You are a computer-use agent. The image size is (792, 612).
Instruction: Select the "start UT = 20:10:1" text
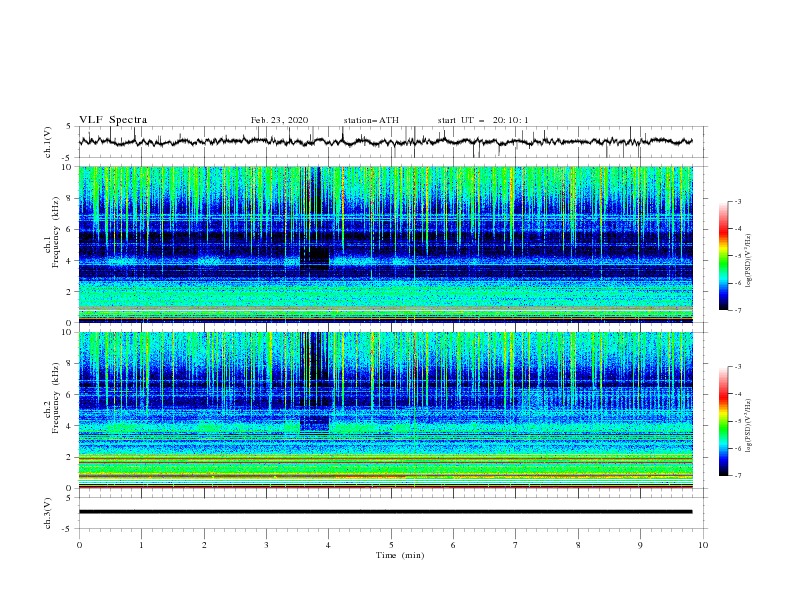tap(483, 120)
